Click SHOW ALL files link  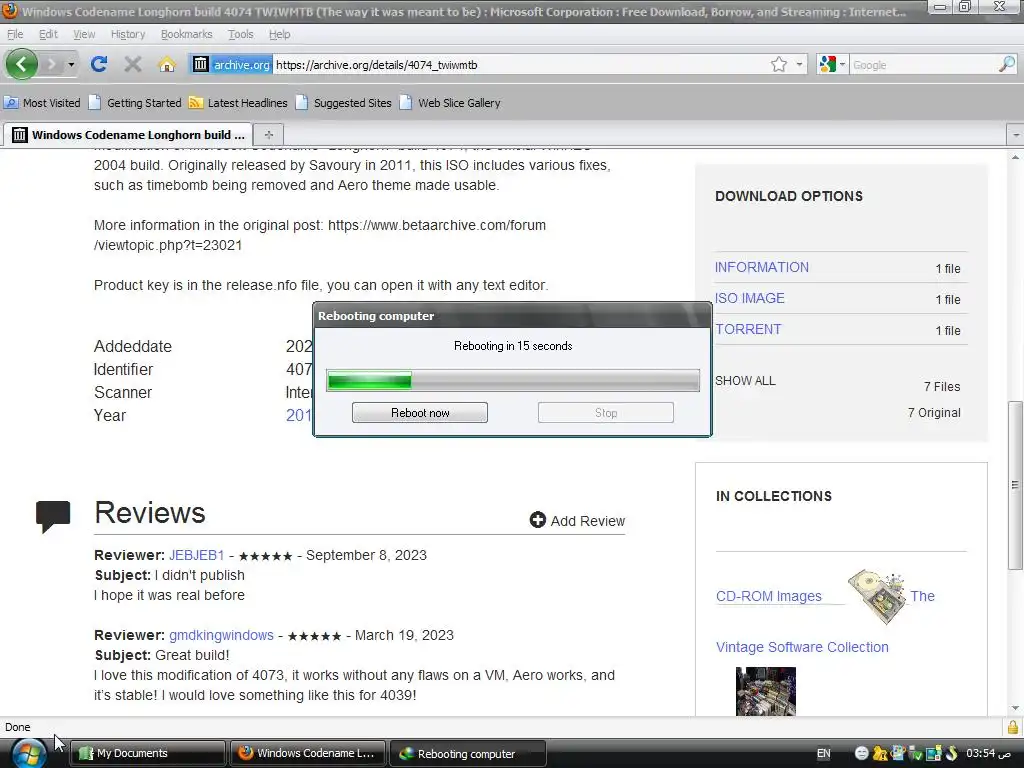pos(745,381)
